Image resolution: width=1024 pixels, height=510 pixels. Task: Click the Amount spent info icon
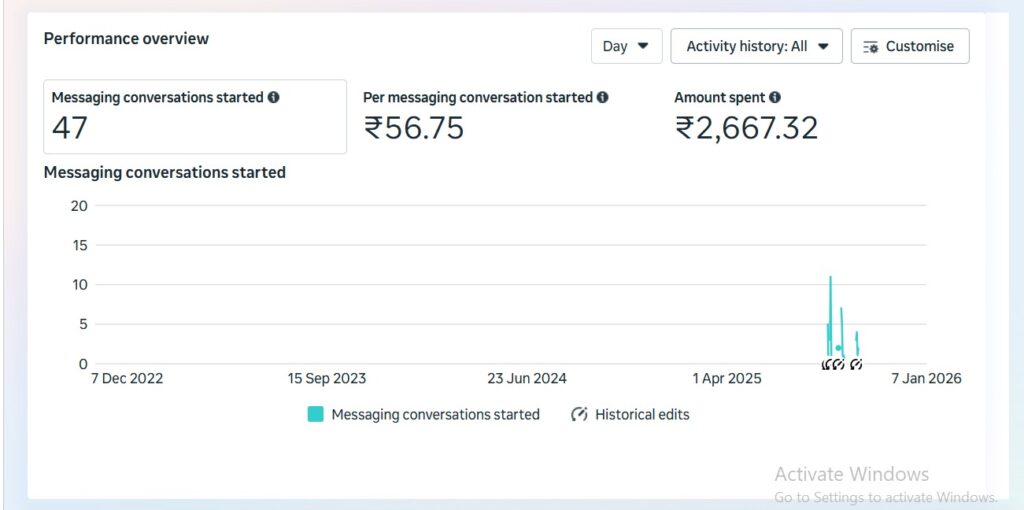[775, 98]
